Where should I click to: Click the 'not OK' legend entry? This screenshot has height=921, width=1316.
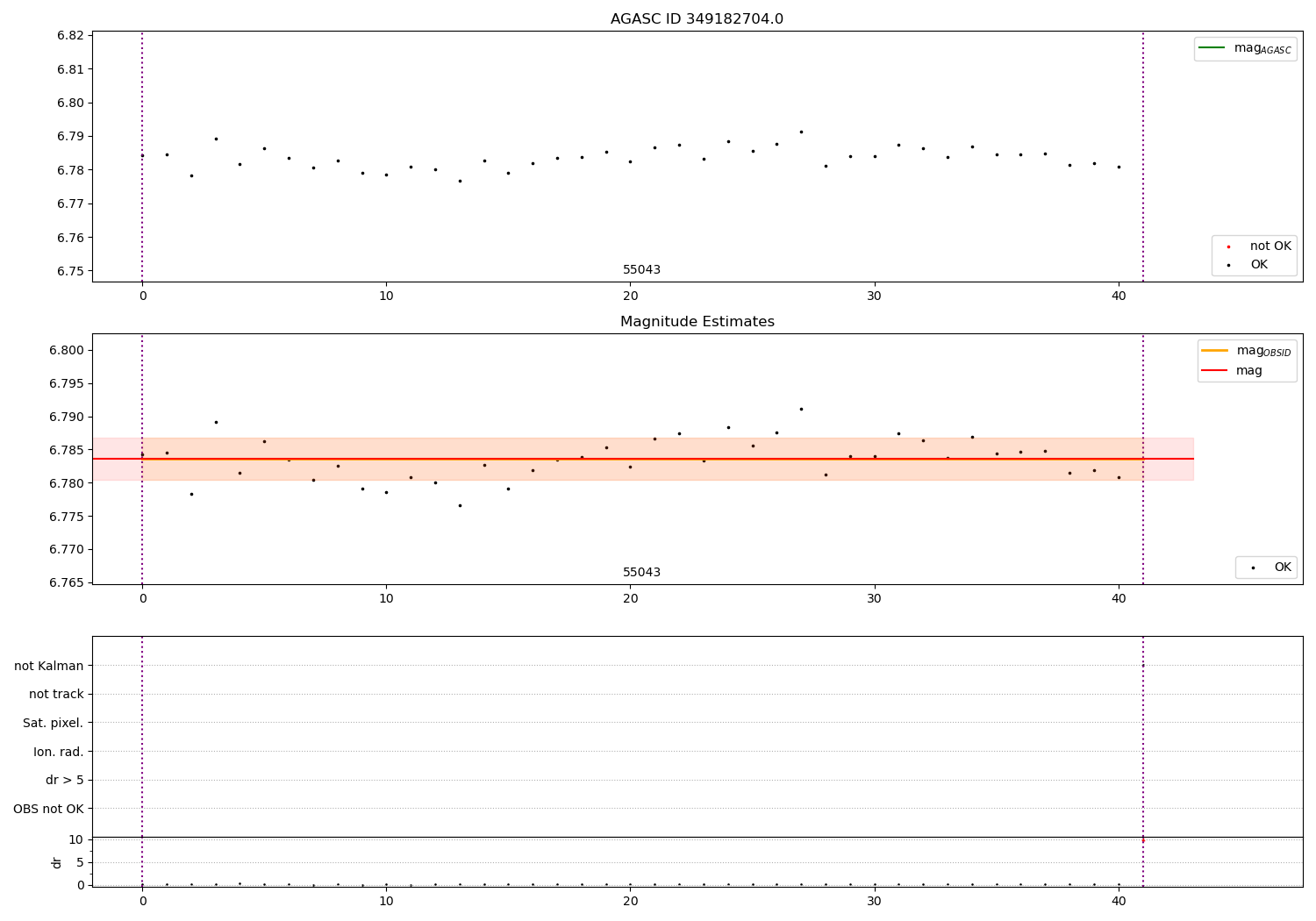[x=1259, y=246]
